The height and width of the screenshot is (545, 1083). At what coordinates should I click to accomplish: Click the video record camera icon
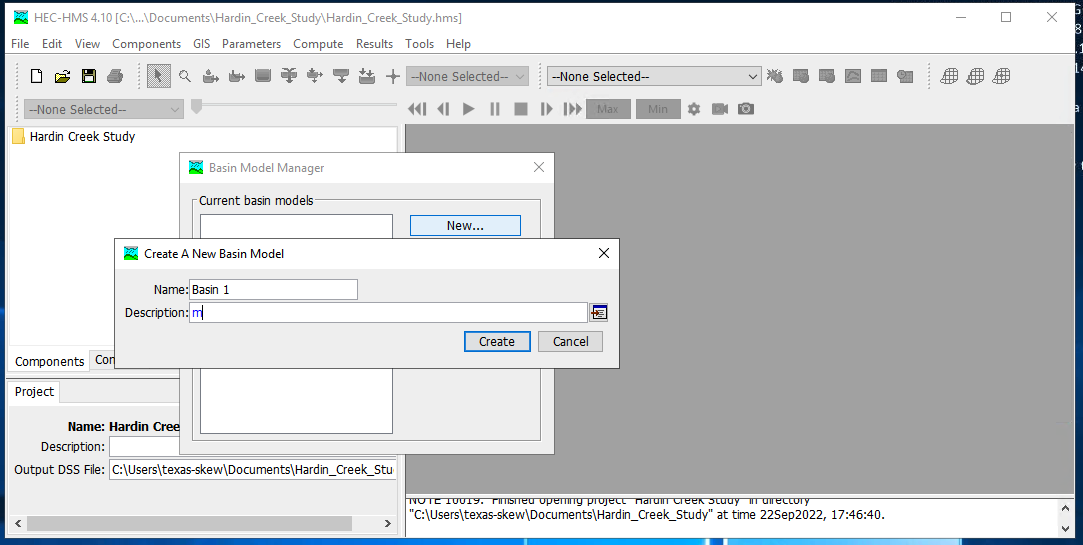[x=720, y=109]
